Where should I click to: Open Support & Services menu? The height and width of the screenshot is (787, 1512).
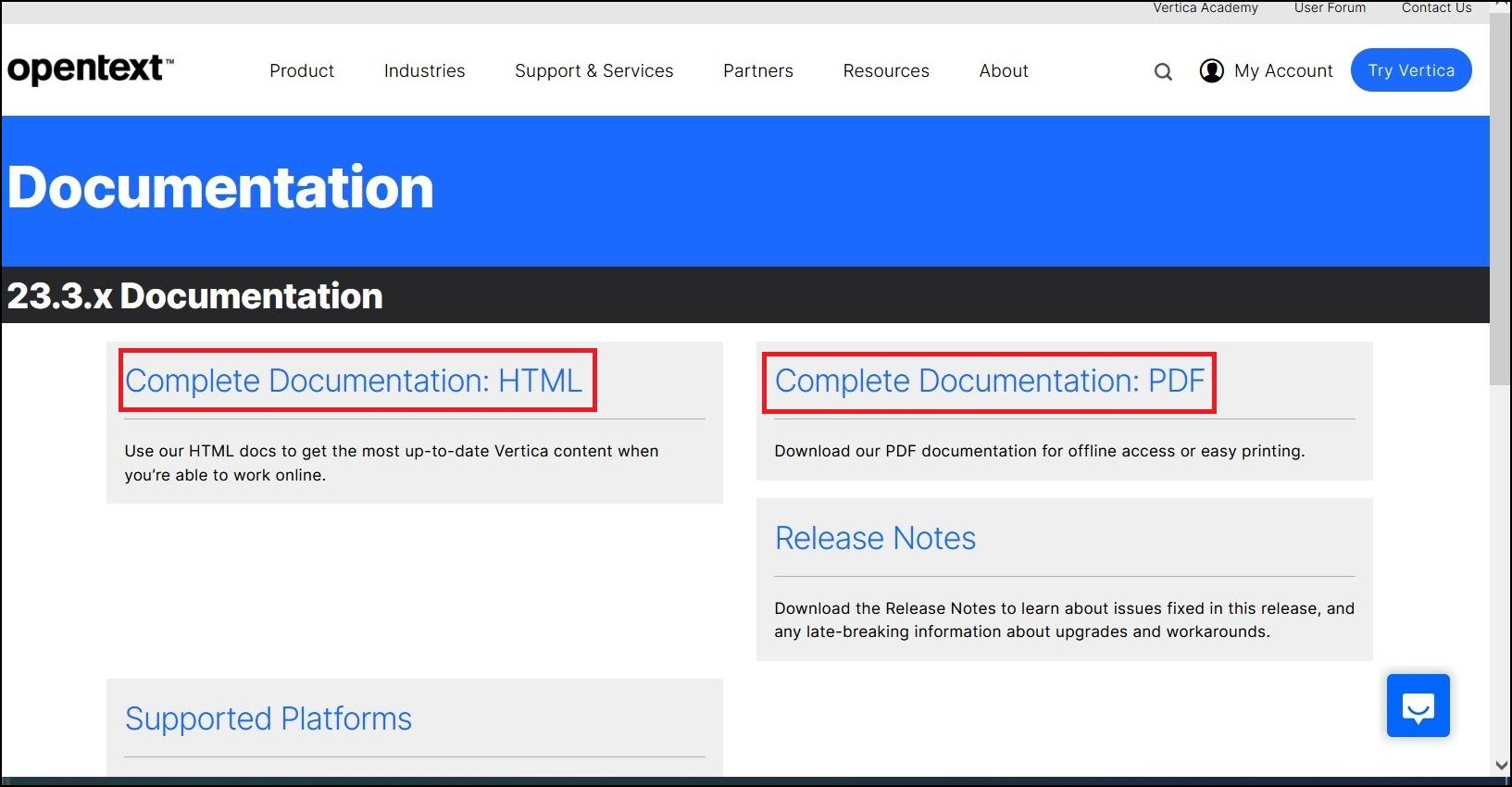pyautogui.click(x=594, y=70)
